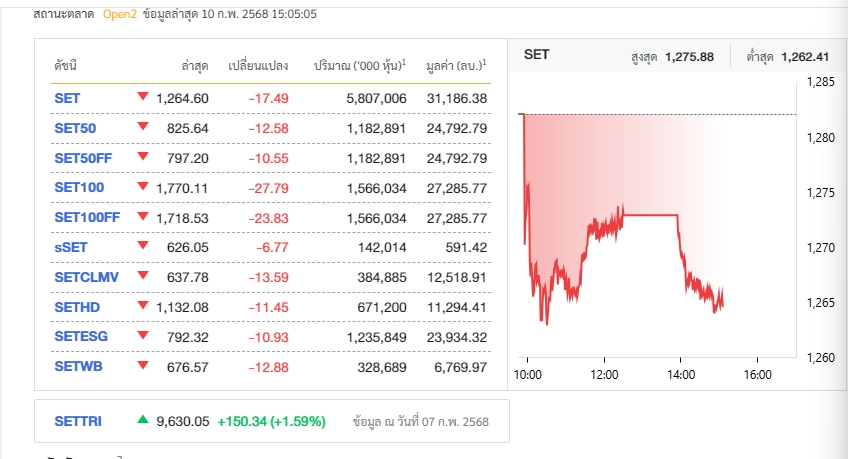848x459 pixels.
Task: Click the SET50FF index name
Action: [x=82, y=158]
